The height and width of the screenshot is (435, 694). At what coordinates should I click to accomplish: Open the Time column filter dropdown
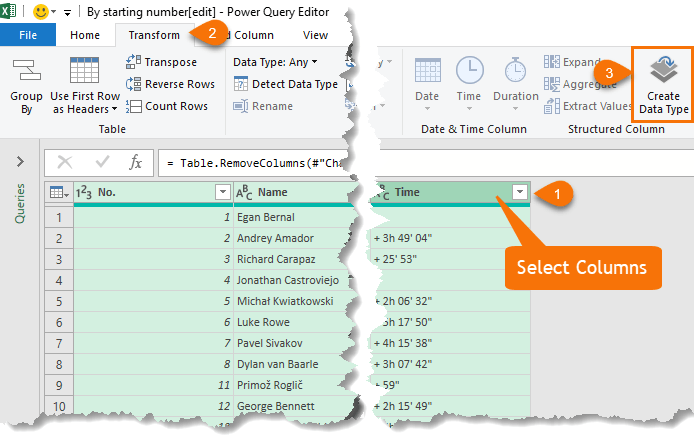(520, 192)
